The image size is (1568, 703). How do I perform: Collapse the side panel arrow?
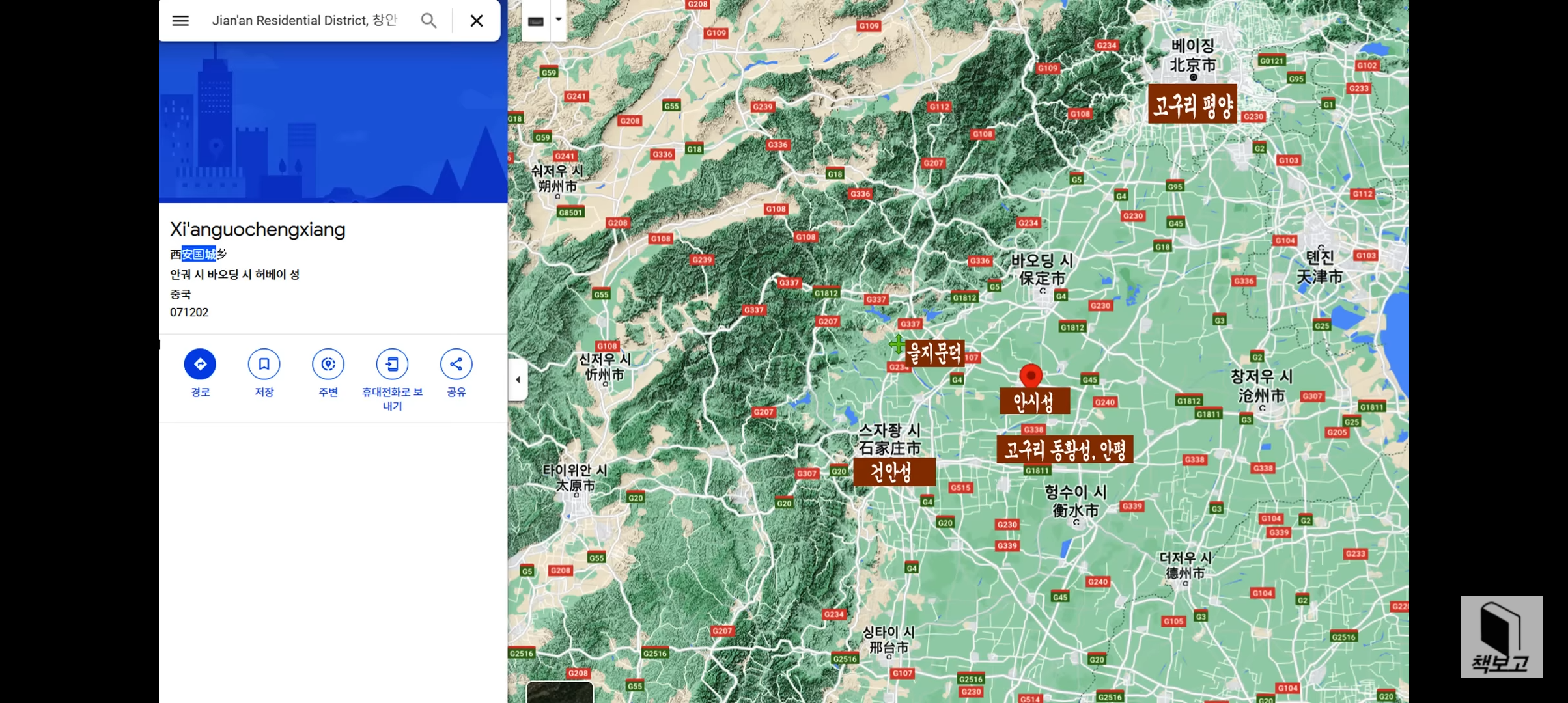[518, 379]
